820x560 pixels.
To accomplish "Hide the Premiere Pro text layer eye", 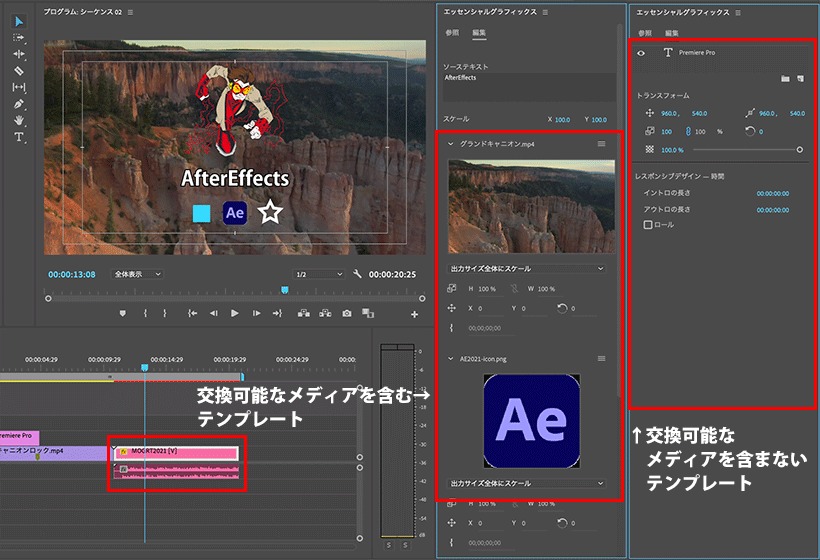I will [641, 53].
